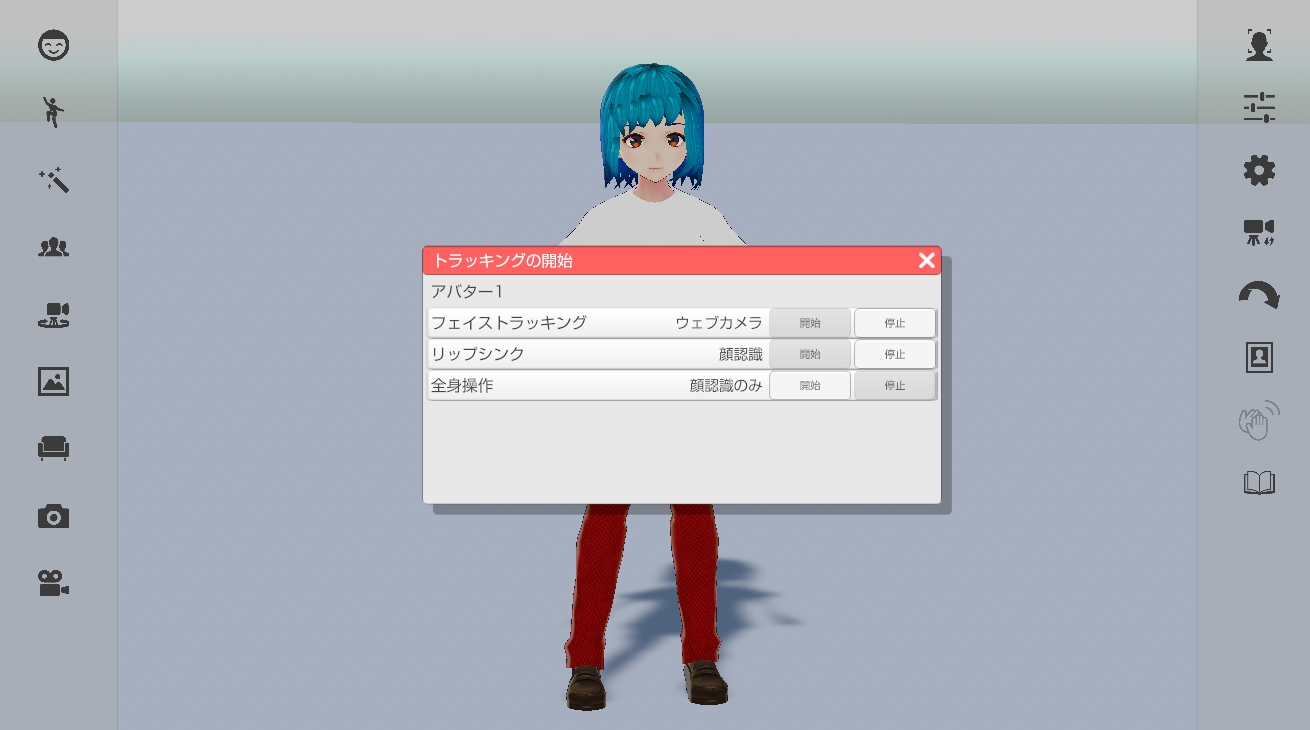Stop リップシンク with the 停止 button
Viewport: 1310px width, 730px height.
click(894, 353)
